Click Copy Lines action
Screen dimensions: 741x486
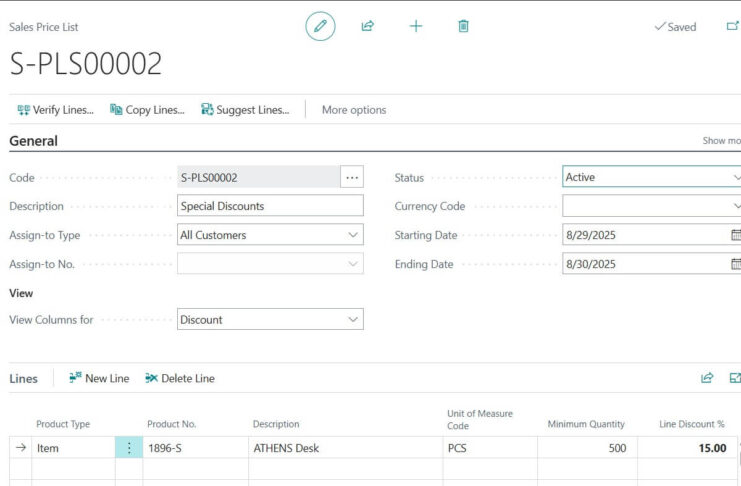point(147,110)
